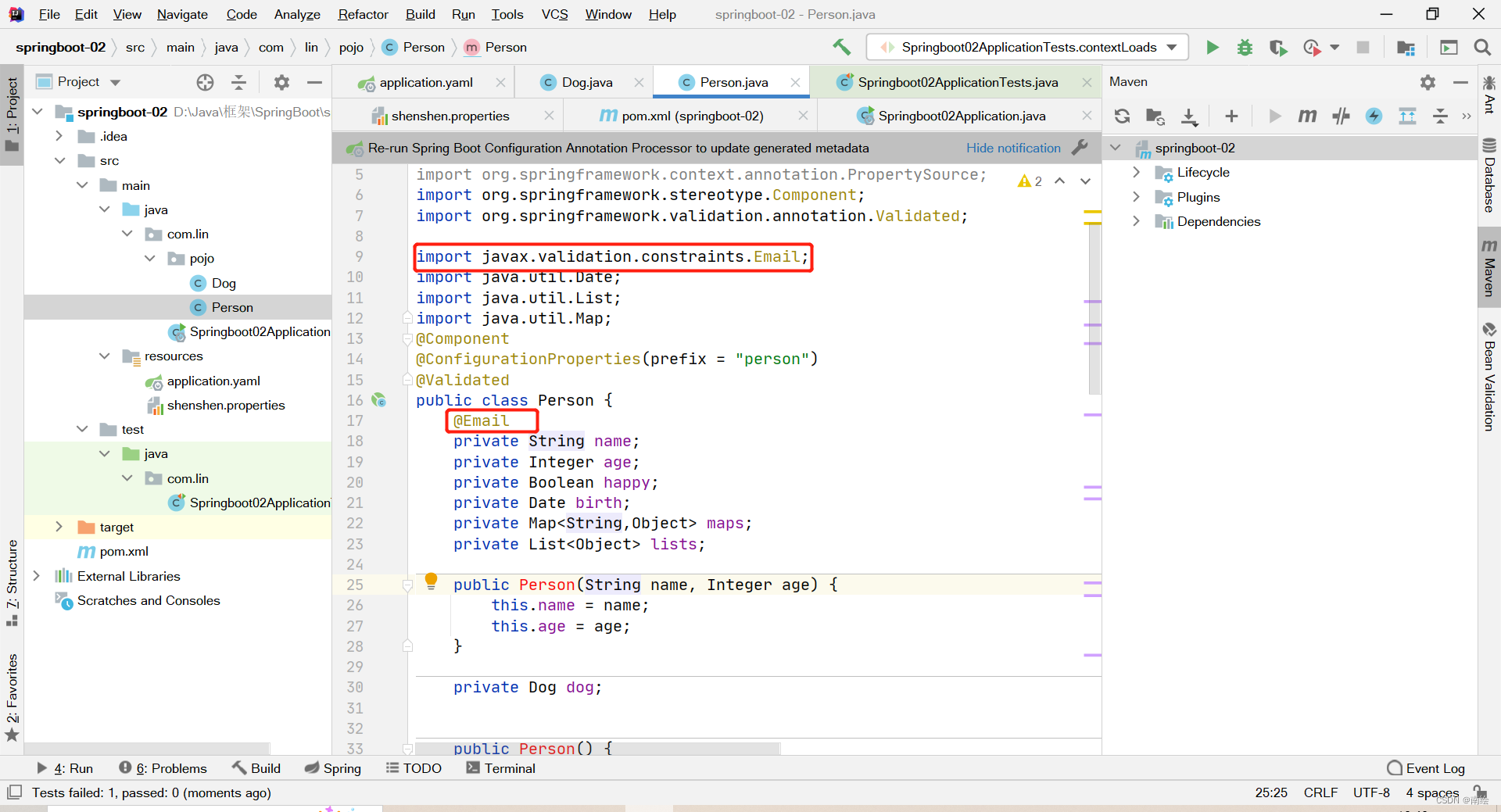
Task: Collapse the src folder
Action: [59, 160]
